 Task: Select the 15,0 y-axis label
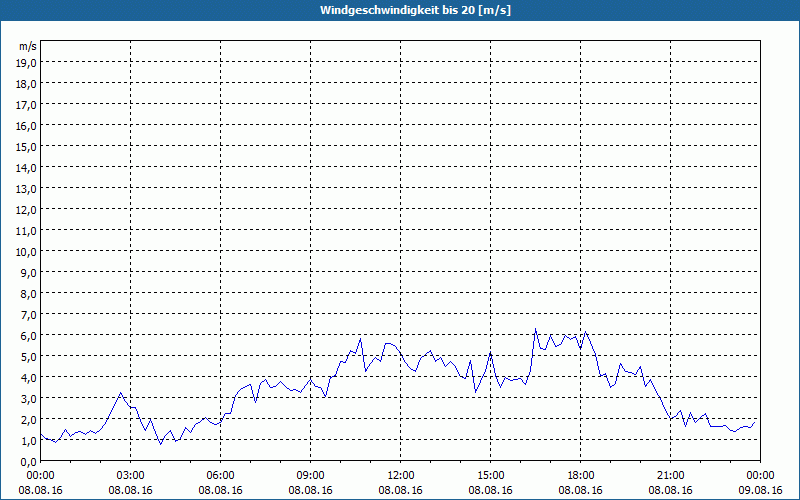(x=27, y=147)
